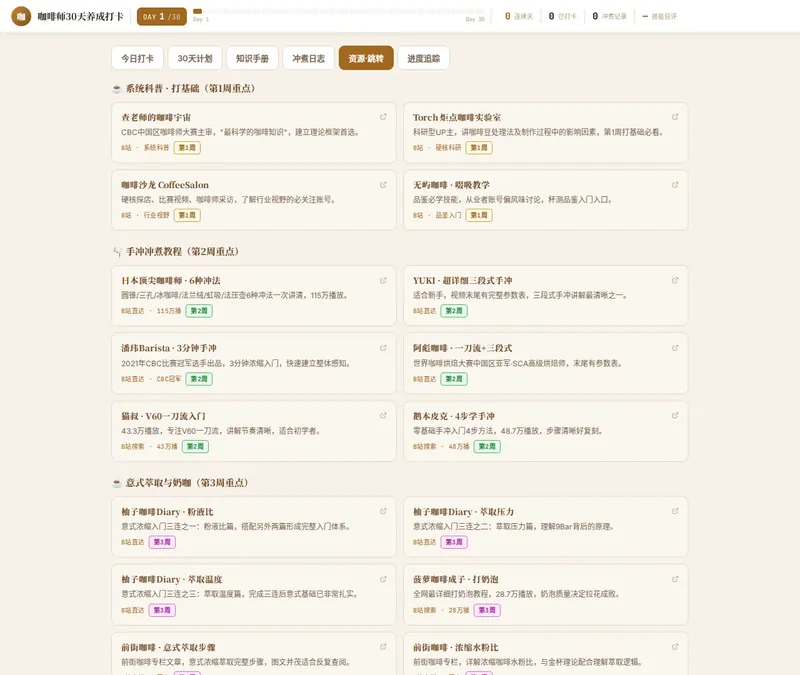Click the 已打卡 counter in header
The image size is (800, 675).
tap(563, 16)
